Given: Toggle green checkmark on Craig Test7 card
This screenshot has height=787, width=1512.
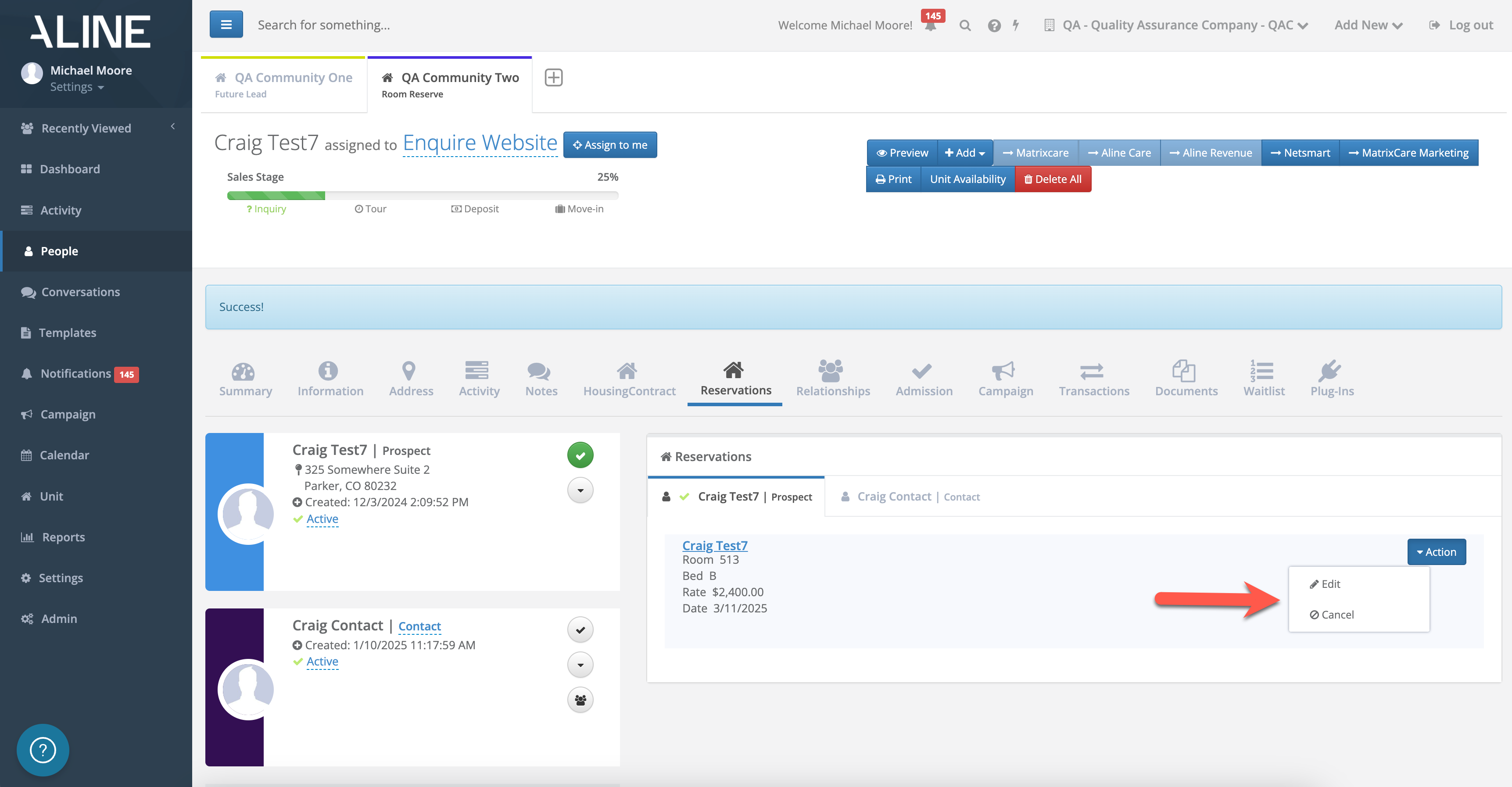Looking at the screenshot, I should click(580, 455).
